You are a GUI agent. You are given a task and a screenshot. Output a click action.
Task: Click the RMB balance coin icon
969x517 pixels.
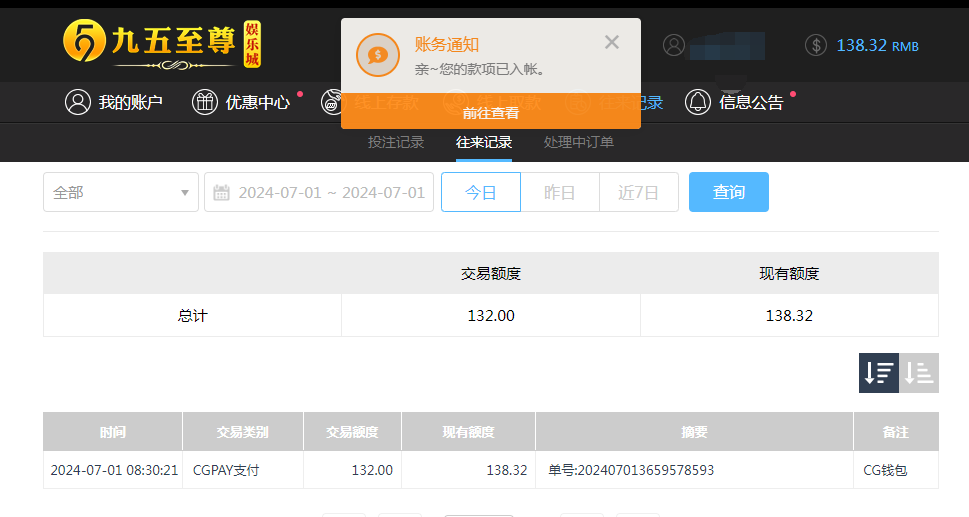coord(816,45)
